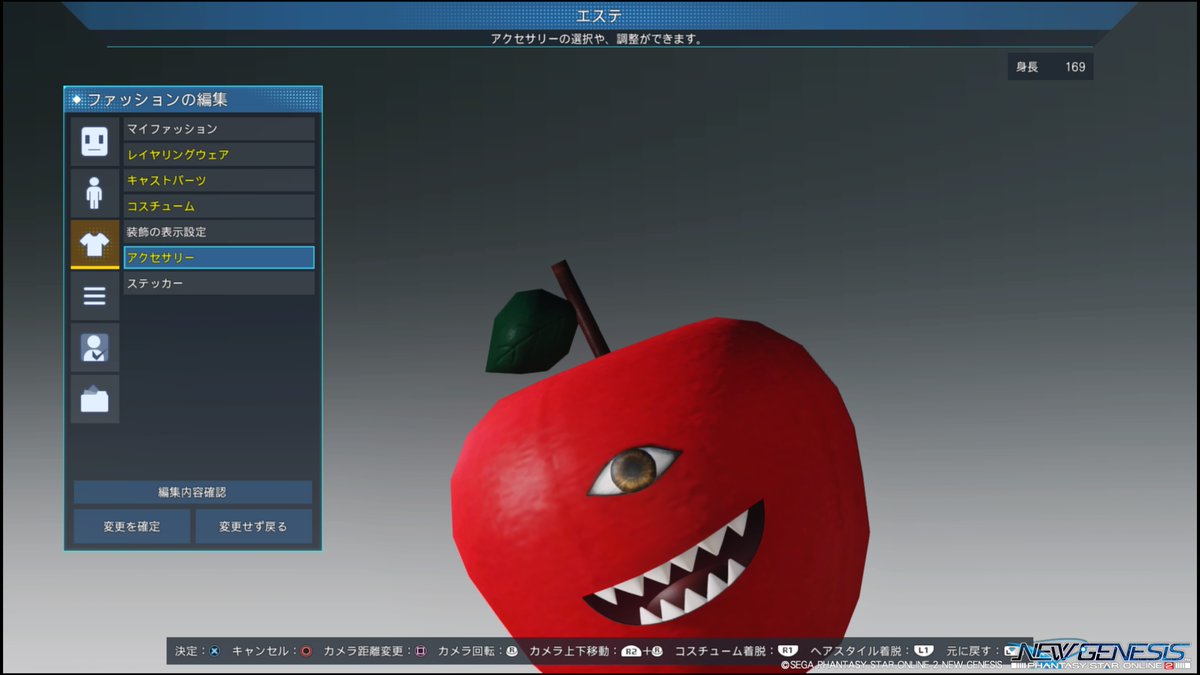Click the キャンセル hint label

pos(260,651)
